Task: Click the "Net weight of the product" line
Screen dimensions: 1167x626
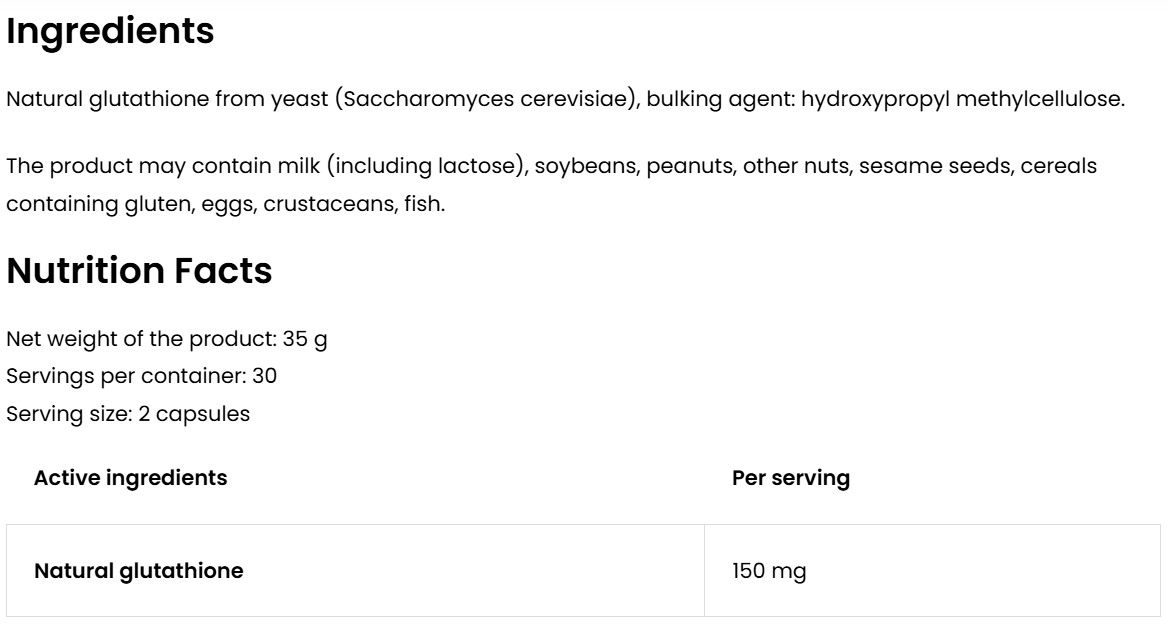Action: [167, 339]
